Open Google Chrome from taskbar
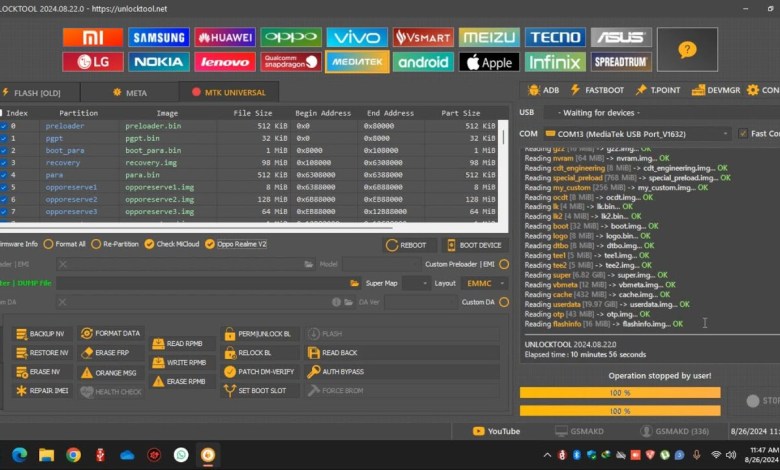Viewport: 780px width, 470px height. pos(74,455)
